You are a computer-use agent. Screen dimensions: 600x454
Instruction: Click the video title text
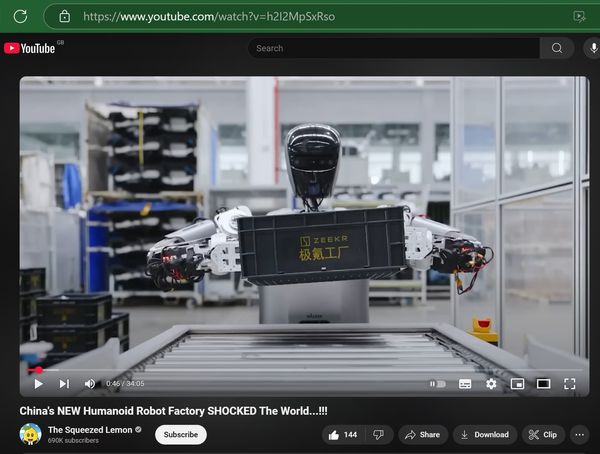coord(173,411)
